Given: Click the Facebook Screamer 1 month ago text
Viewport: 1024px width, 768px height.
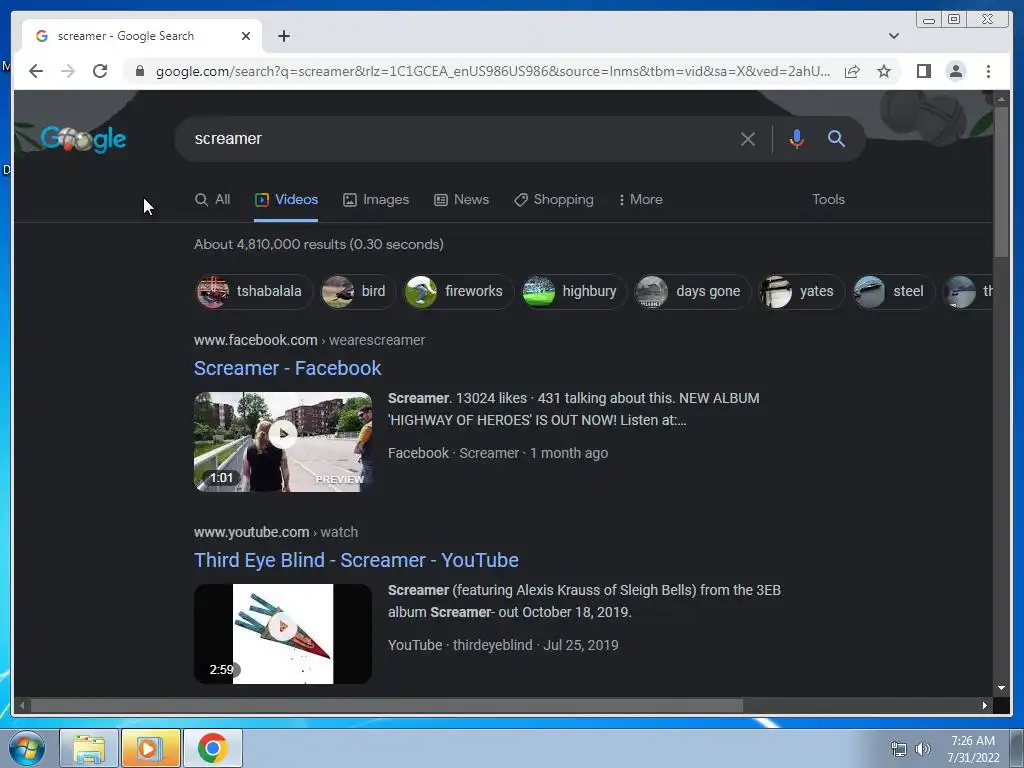Looking at the screenshot, I should point(498,453).
